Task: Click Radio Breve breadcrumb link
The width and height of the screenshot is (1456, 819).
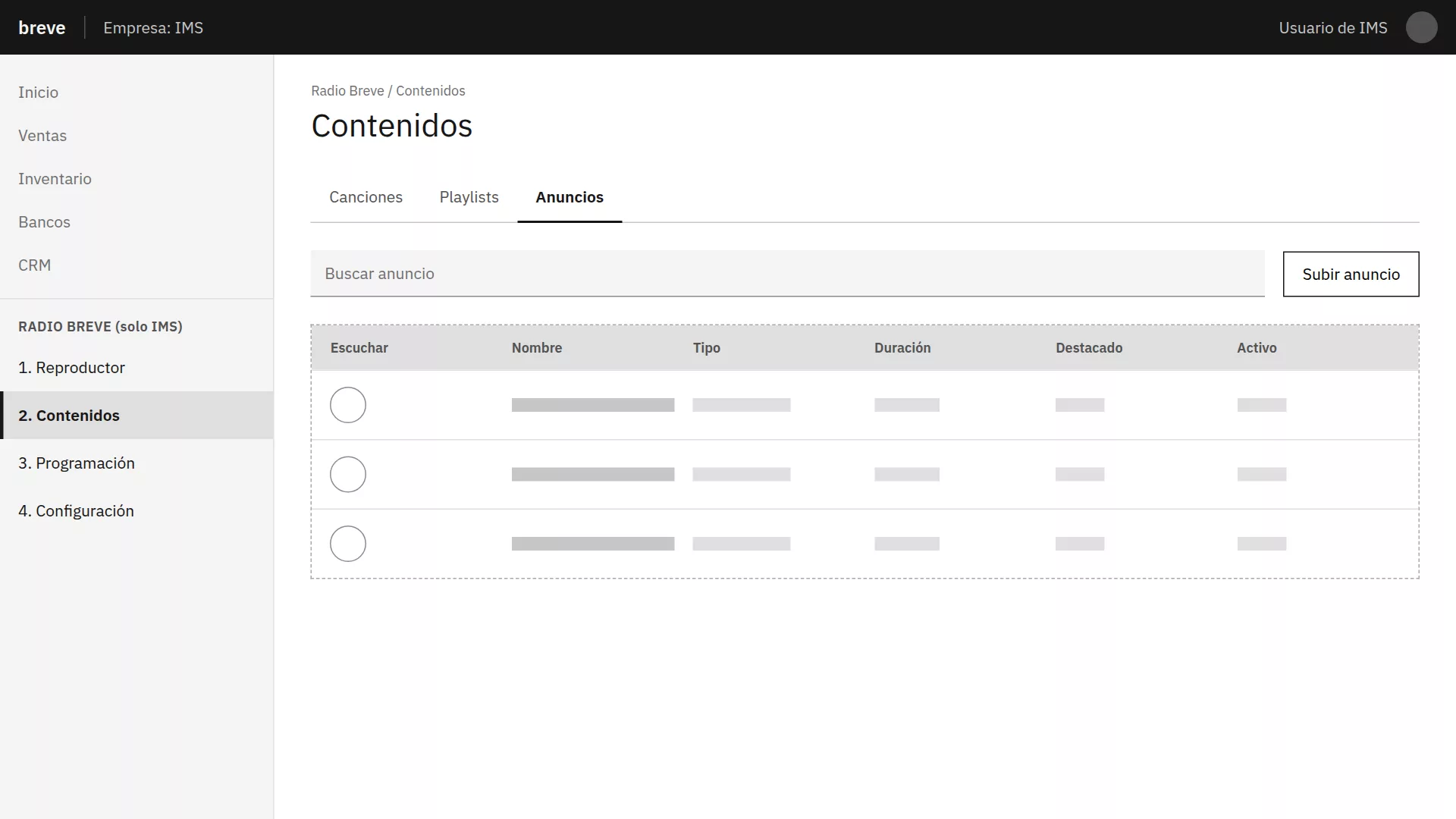Action: coord(347,91)
